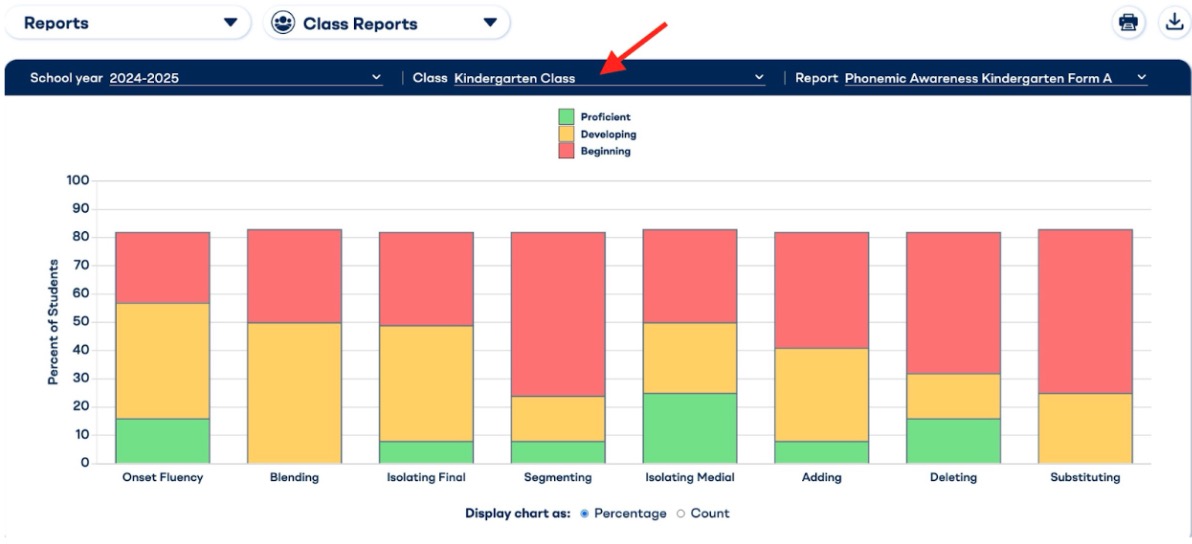Click the Deleting axis label

tap(953, 478)
